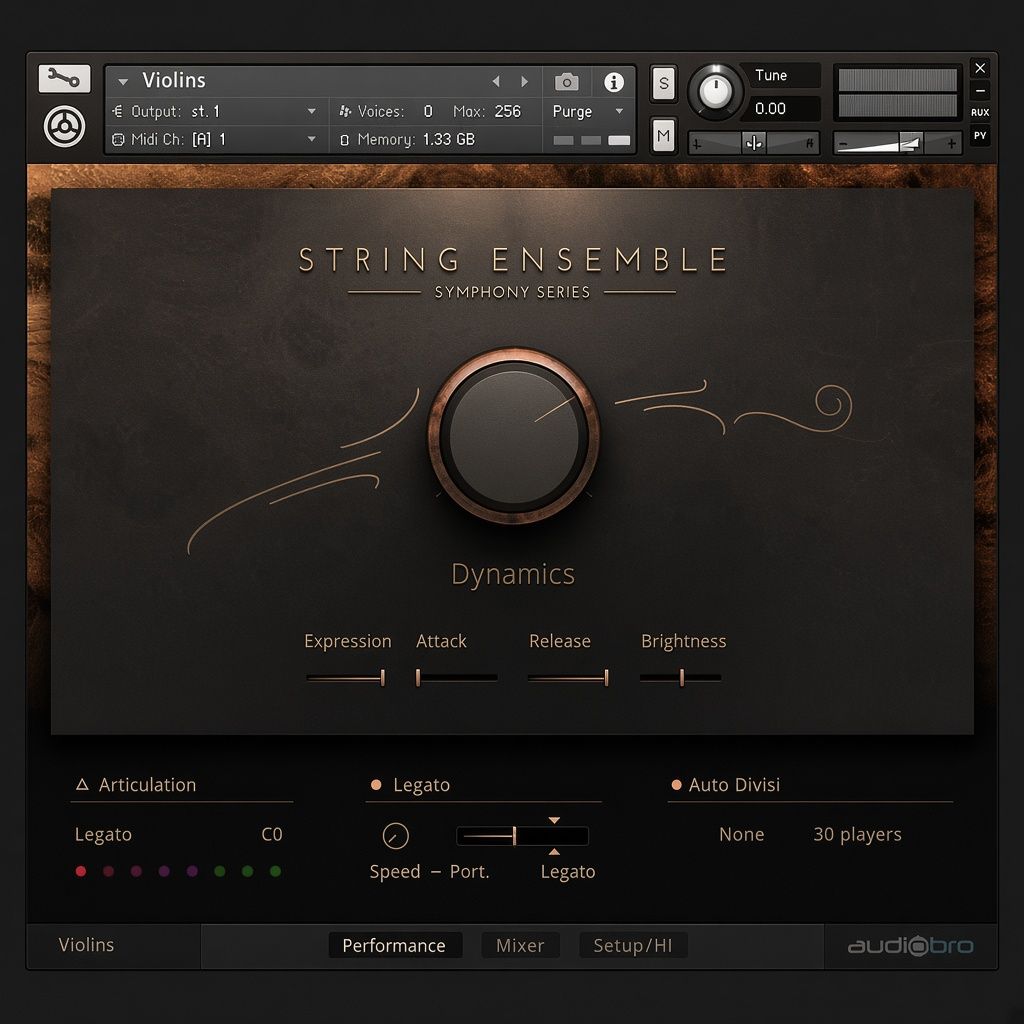1024x1024 pixels.
Task: Click the Legato speed dial icon
Action: (395, 836)
